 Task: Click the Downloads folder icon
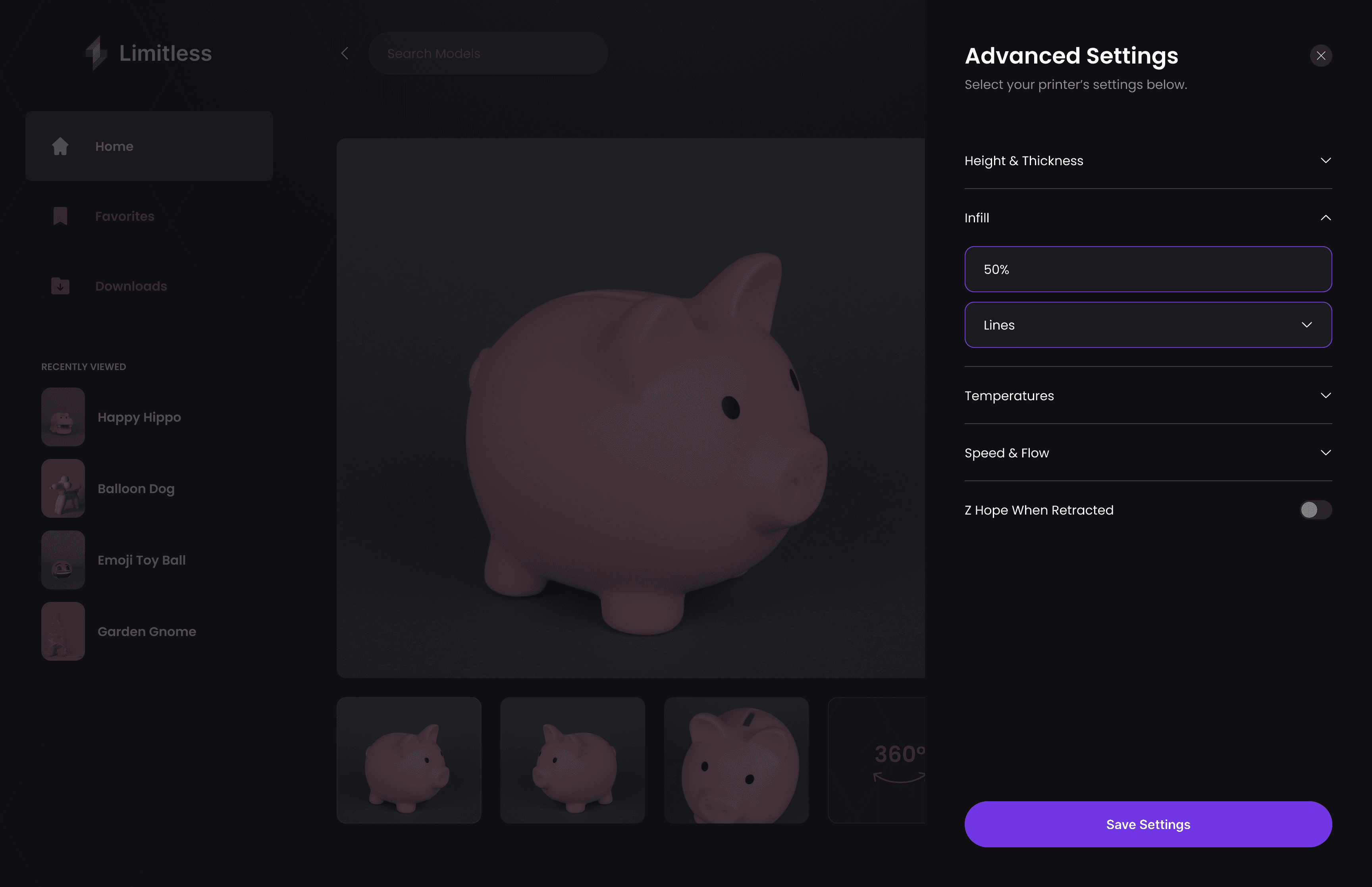(x=60, y=286)
